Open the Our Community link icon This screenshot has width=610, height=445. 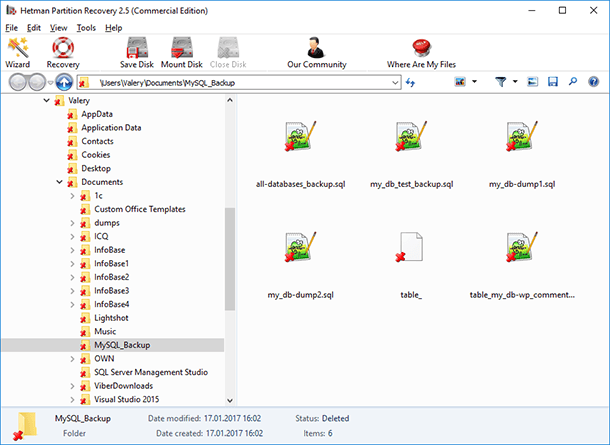pyautogui.click(x=316, y=47)
